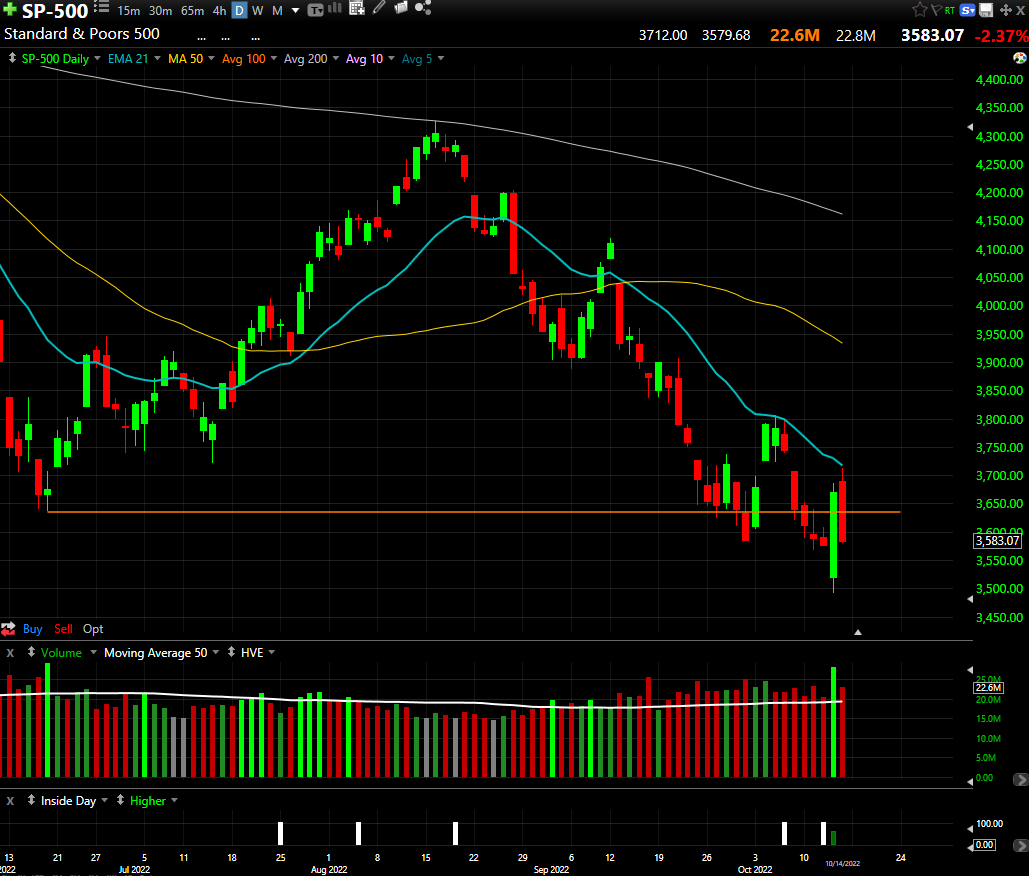This screenshot has width=1029, height=876.
Task: Click the 10/14/2022 date marker
Action: coord(842,864)
